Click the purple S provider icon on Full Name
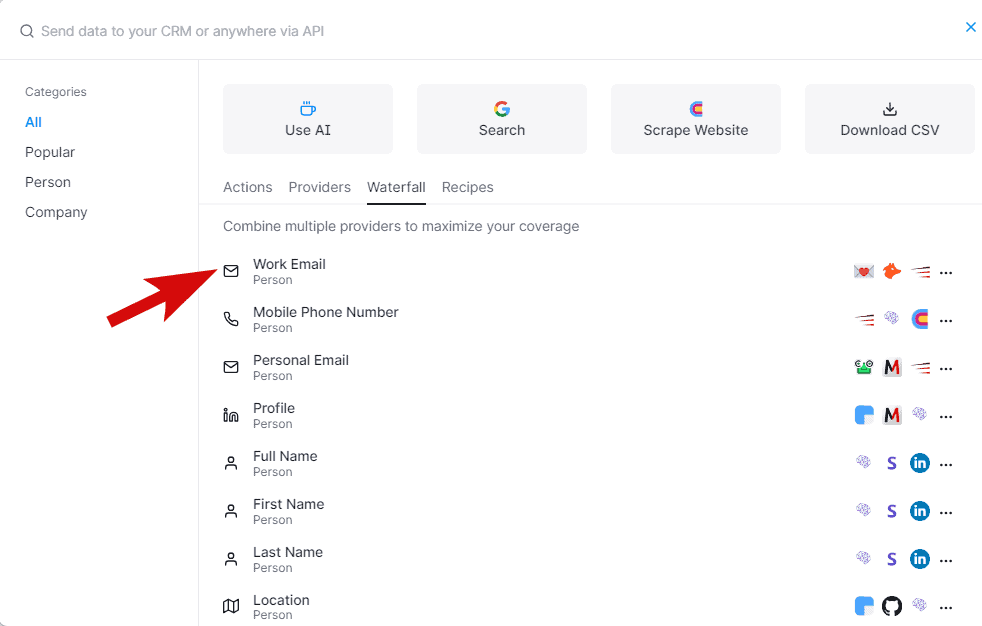This screenshot has width=982, height=626. pyautogui.click(x=892, y=463)
